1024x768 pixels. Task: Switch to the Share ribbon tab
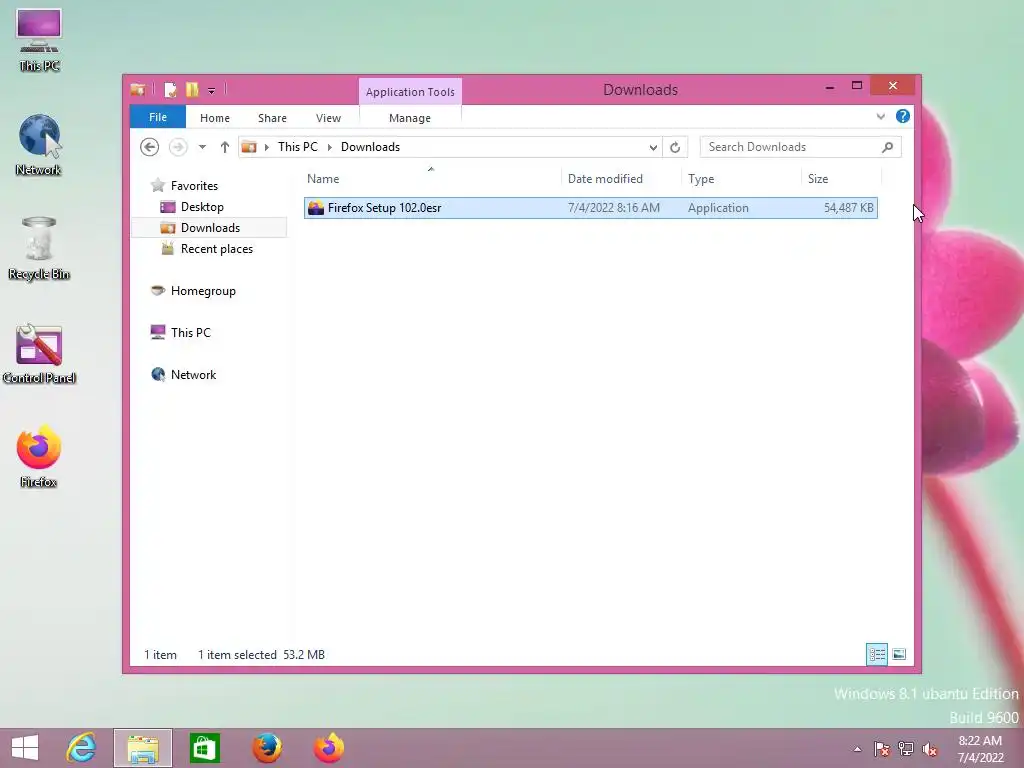272,118
